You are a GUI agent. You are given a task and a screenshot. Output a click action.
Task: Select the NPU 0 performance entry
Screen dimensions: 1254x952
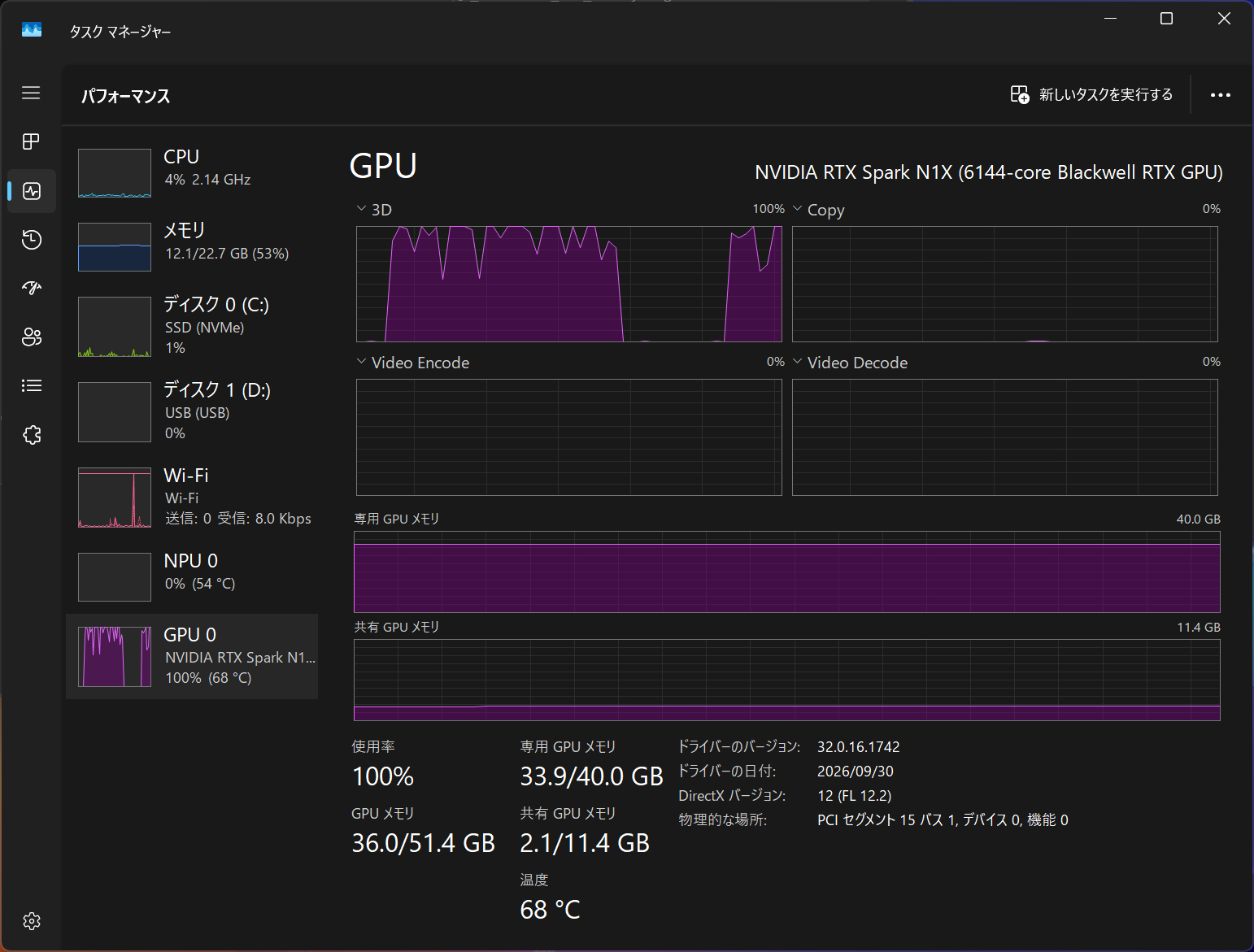coord(192,577)
